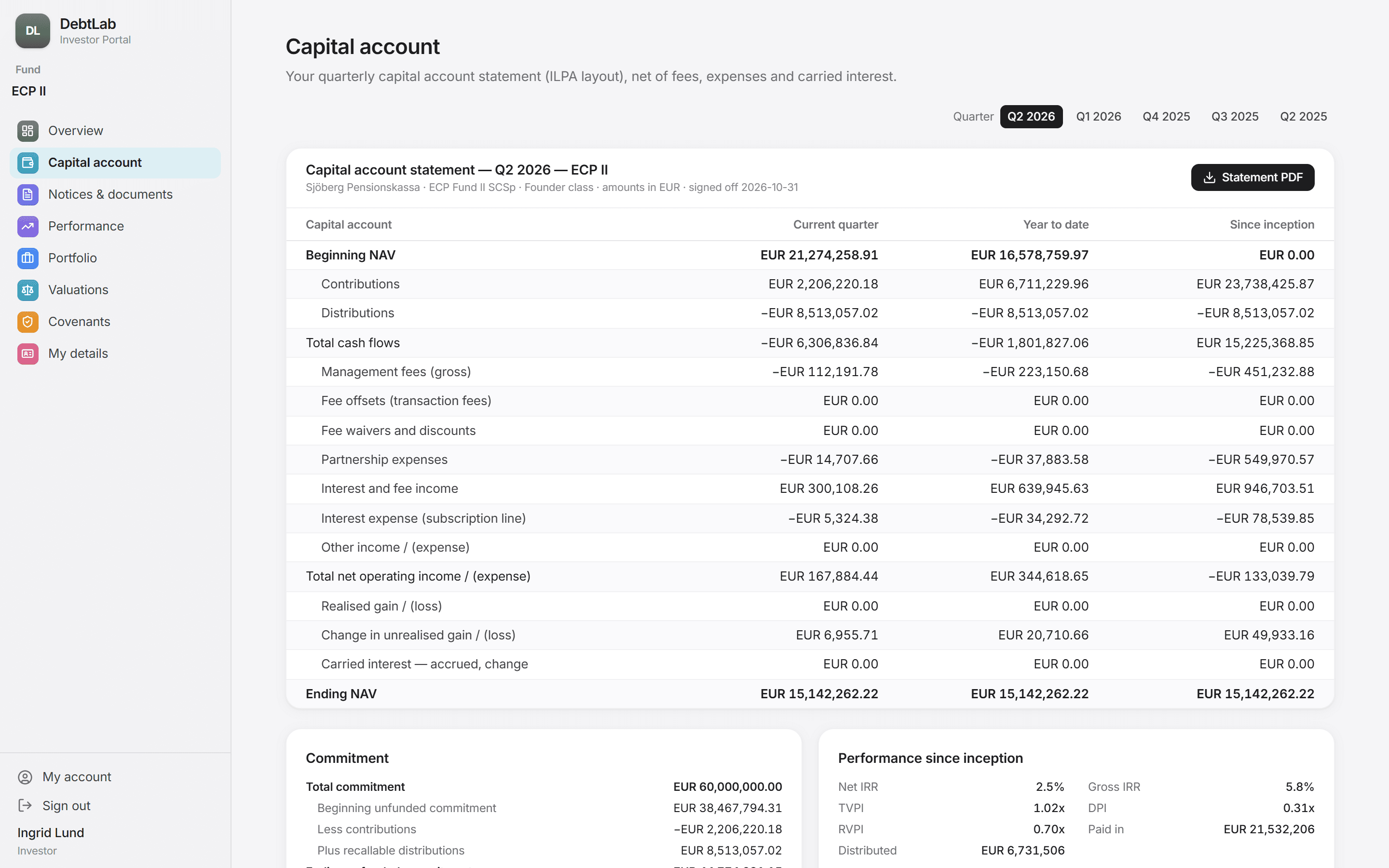Click the ECP II fund name
1389x868 pixels.
(29, 91)
